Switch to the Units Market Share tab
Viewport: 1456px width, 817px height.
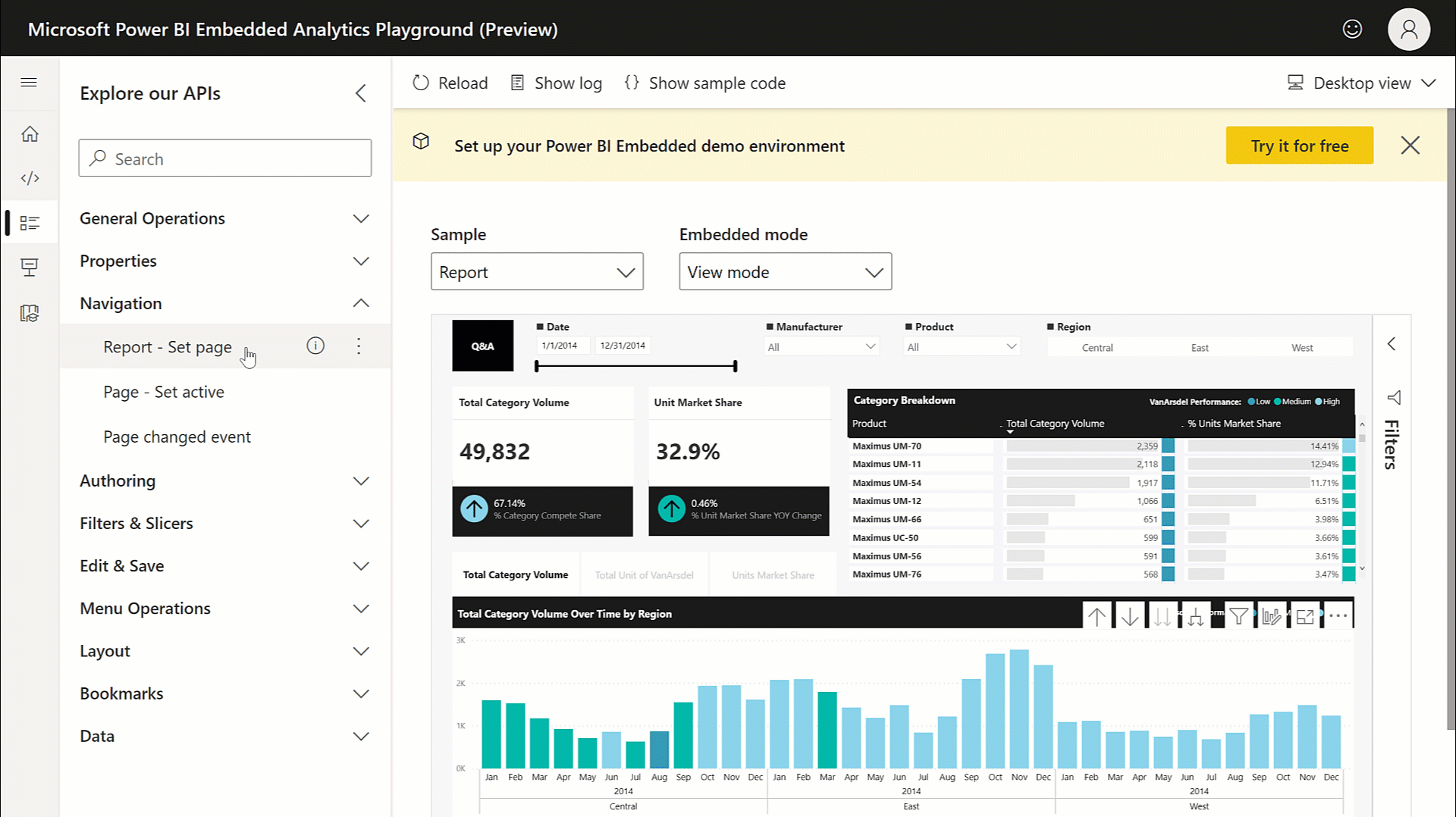(x=773, y=574)
